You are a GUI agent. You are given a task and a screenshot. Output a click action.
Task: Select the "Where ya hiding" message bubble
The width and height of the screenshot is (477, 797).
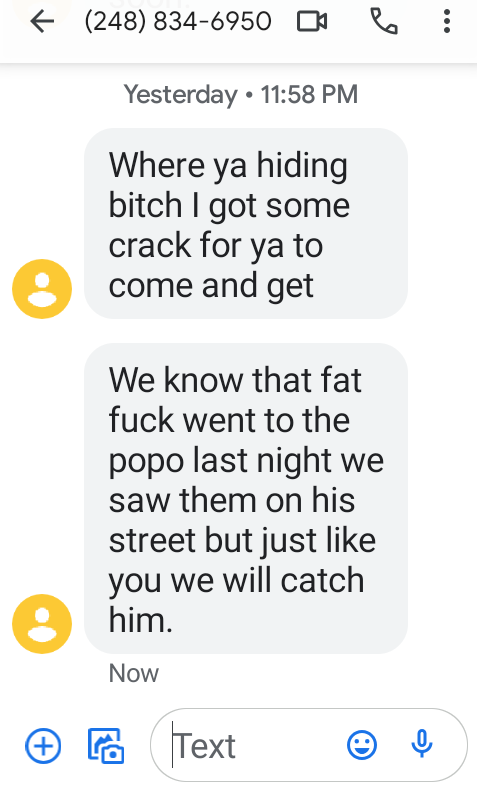[246, 224]
